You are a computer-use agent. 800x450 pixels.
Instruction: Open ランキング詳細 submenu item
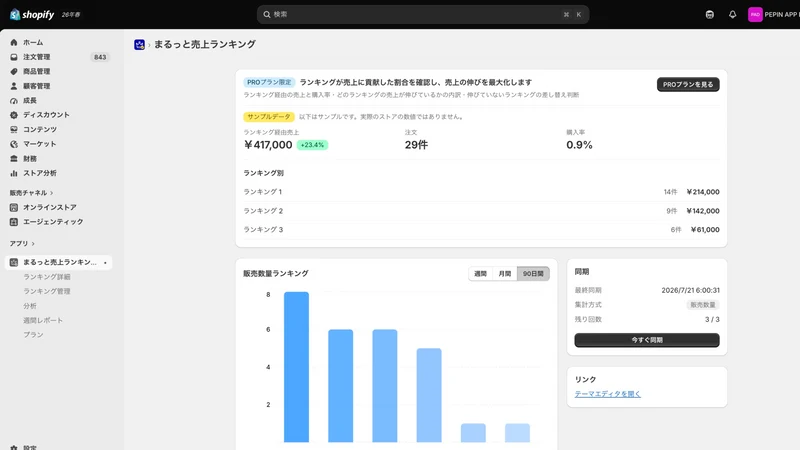[x=46, y=277]
